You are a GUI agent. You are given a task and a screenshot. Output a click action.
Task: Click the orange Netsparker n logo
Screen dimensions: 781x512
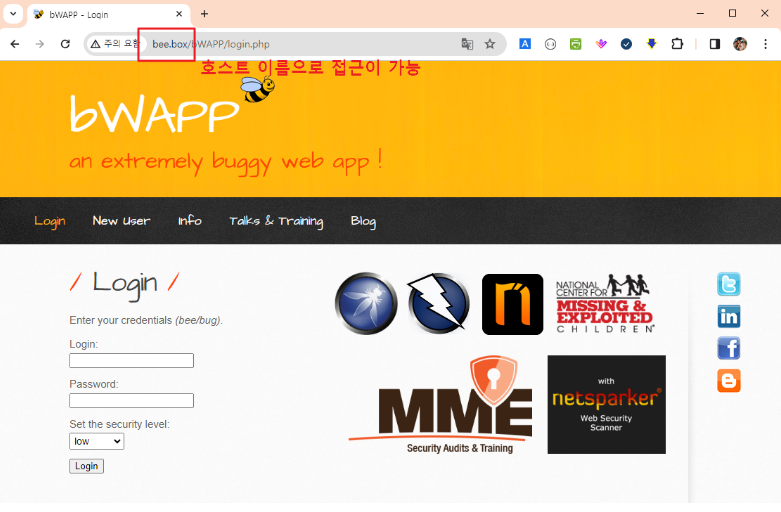[513, 304]
